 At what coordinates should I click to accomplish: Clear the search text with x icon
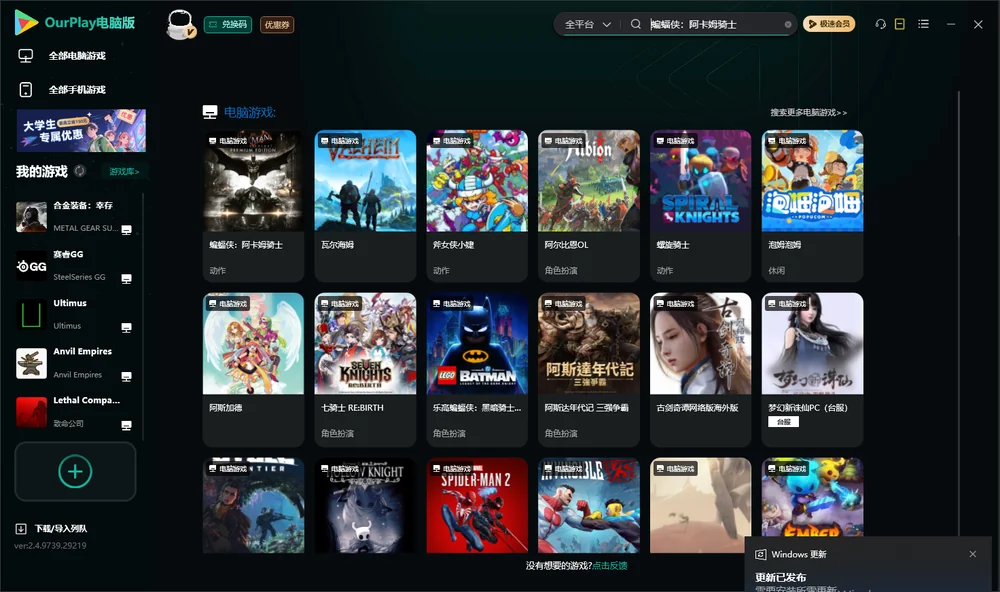click(788, 24)
